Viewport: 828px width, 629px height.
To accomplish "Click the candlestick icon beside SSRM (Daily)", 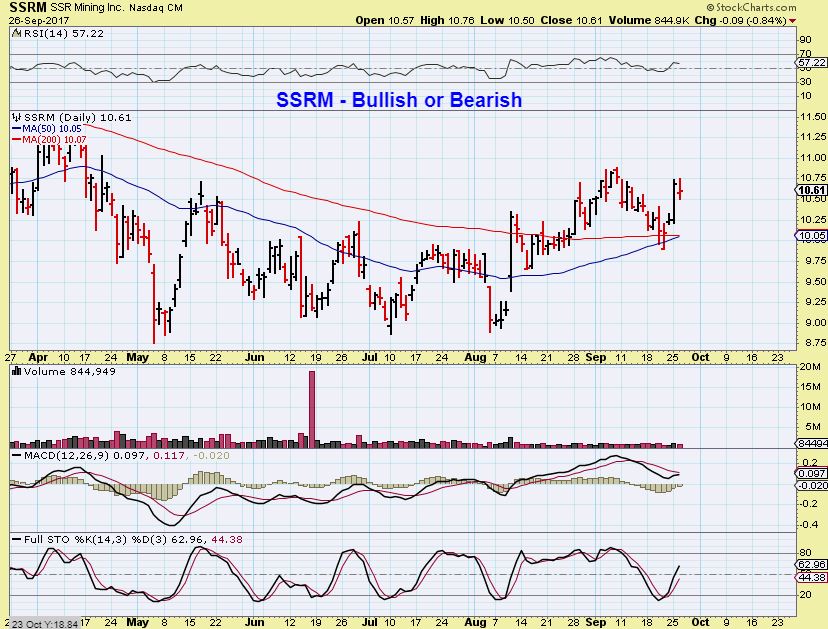I will tap(16, 117).
